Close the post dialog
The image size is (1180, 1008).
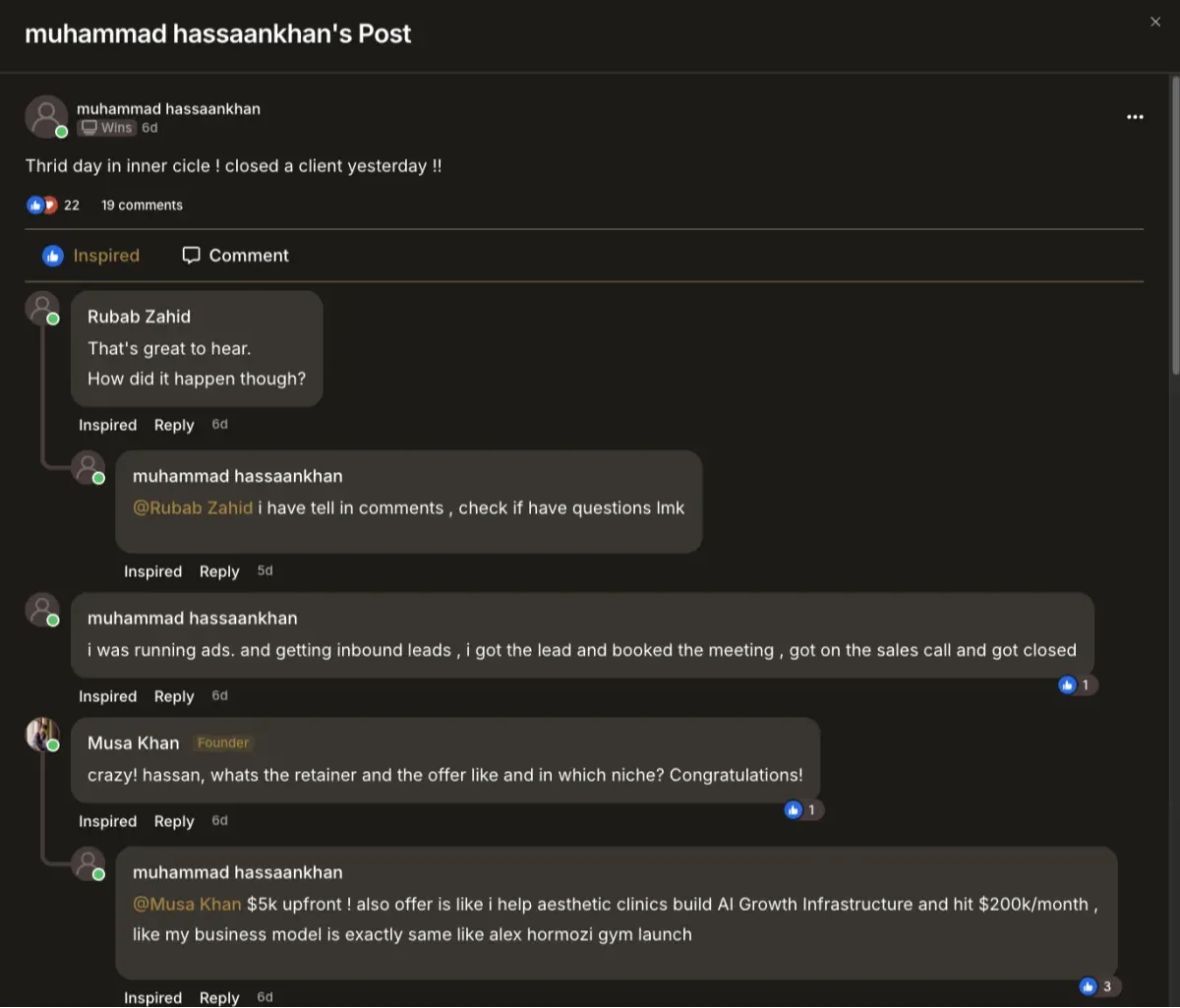pyautogui.click(x=1155, y=22)
